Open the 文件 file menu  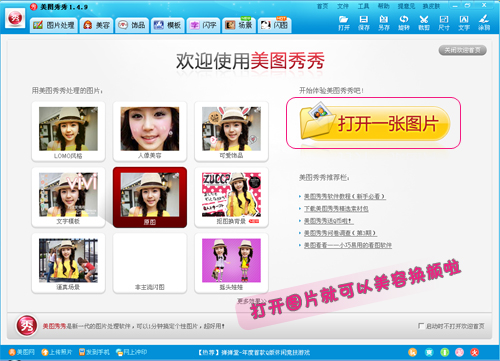click(x=343, y=6)
